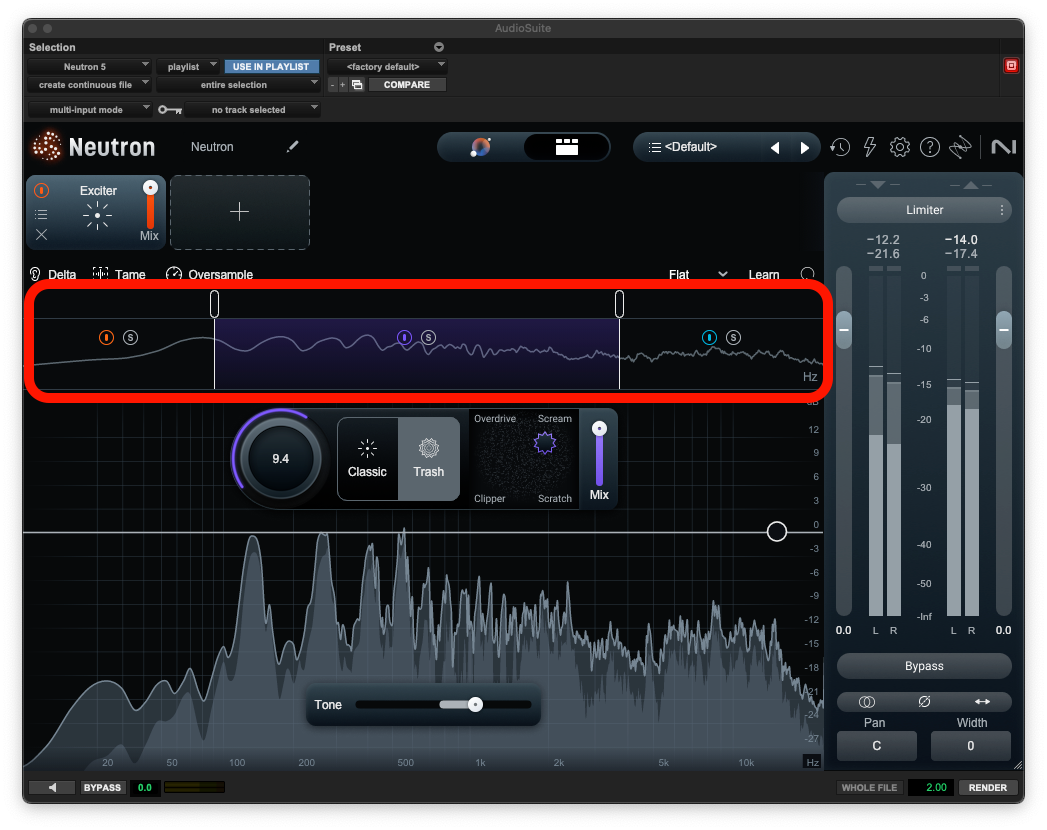Enable Delta listening mode

tap(53, 275)
